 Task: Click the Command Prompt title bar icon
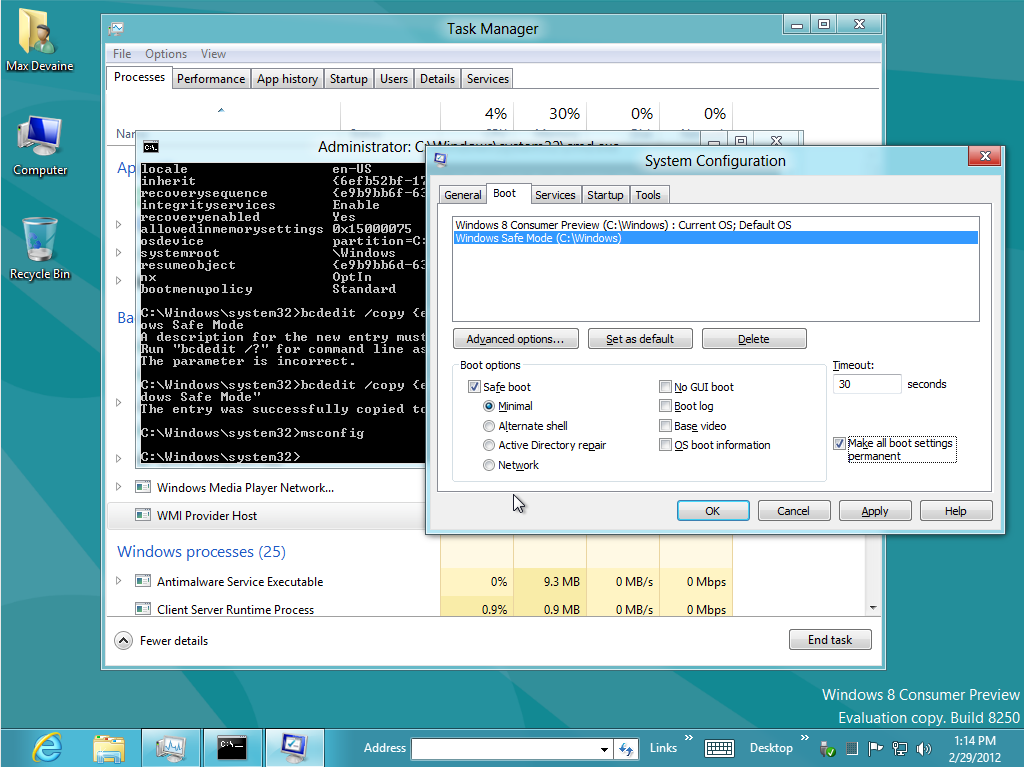(150, 147)
